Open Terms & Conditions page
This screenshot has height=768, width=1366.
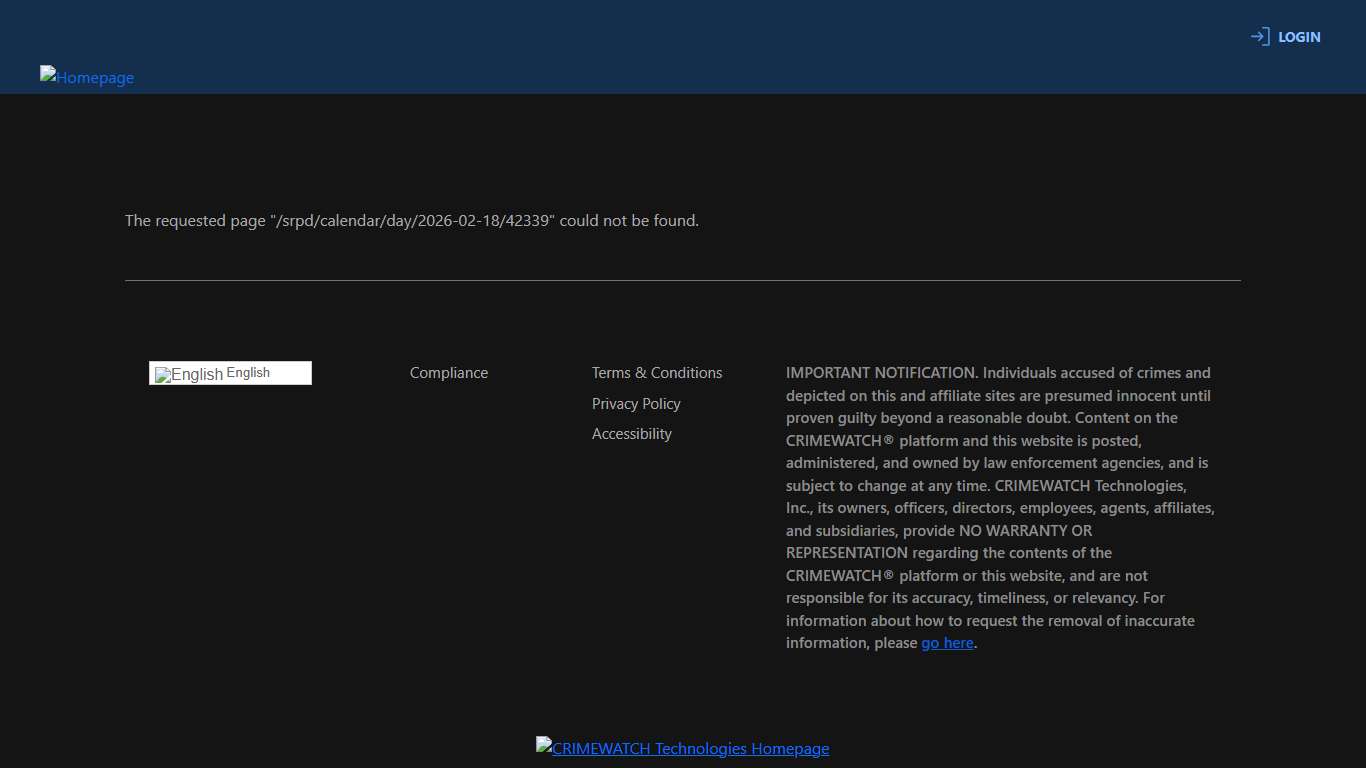[657, 373]
